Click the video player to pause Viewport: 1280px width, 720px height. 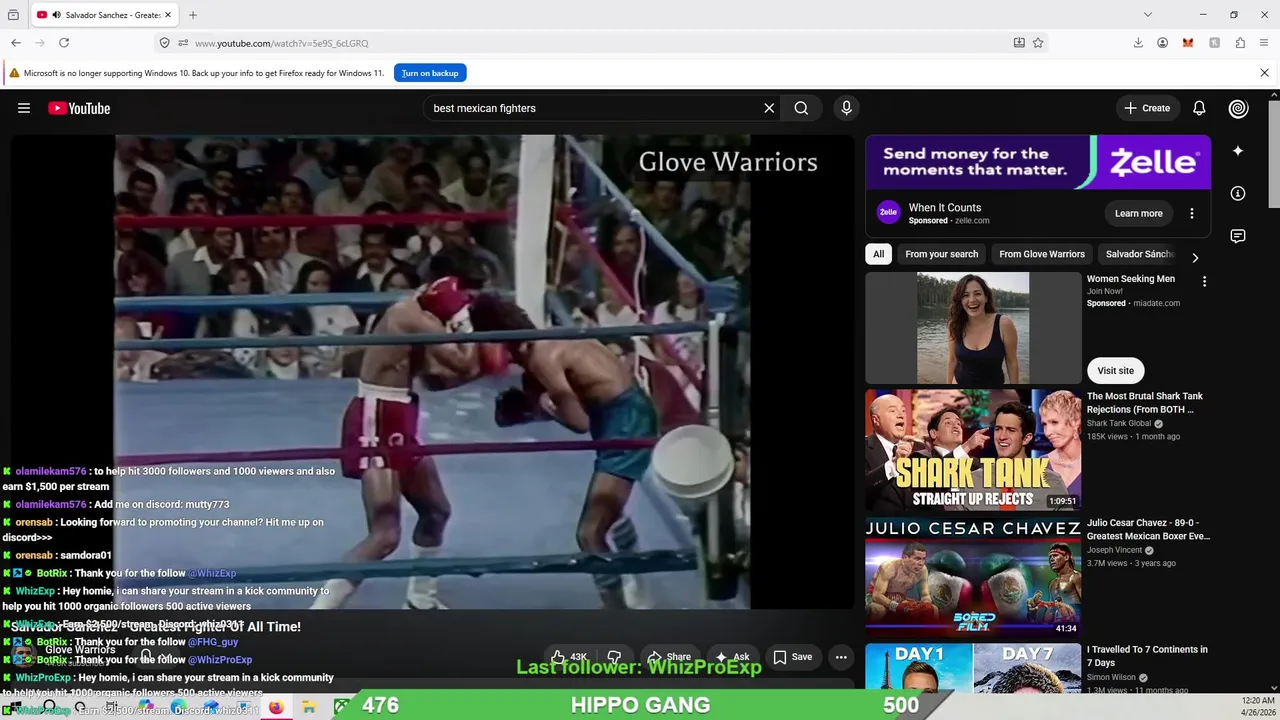pos(432,372)
